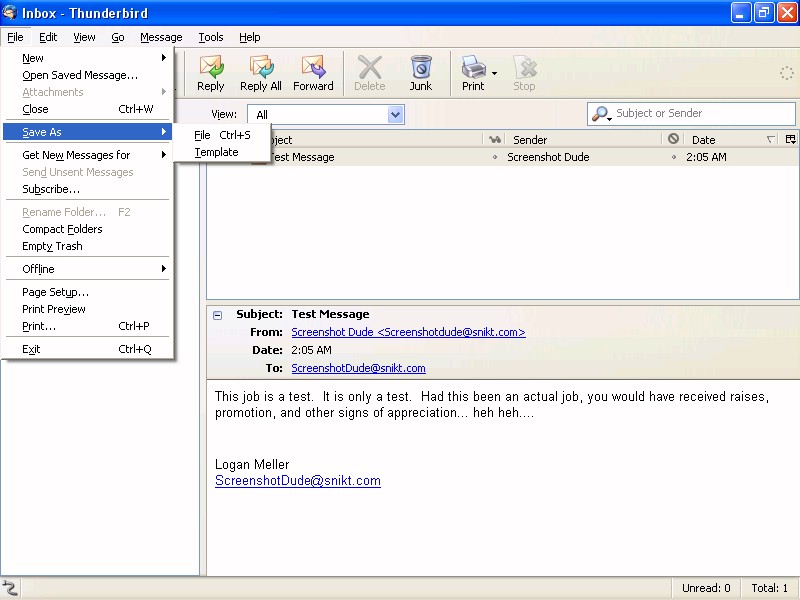Screen dimensions: 800x600
Task: Click the online/offline status bar icon
Action: pyautogui.click(x=10, y=588)
